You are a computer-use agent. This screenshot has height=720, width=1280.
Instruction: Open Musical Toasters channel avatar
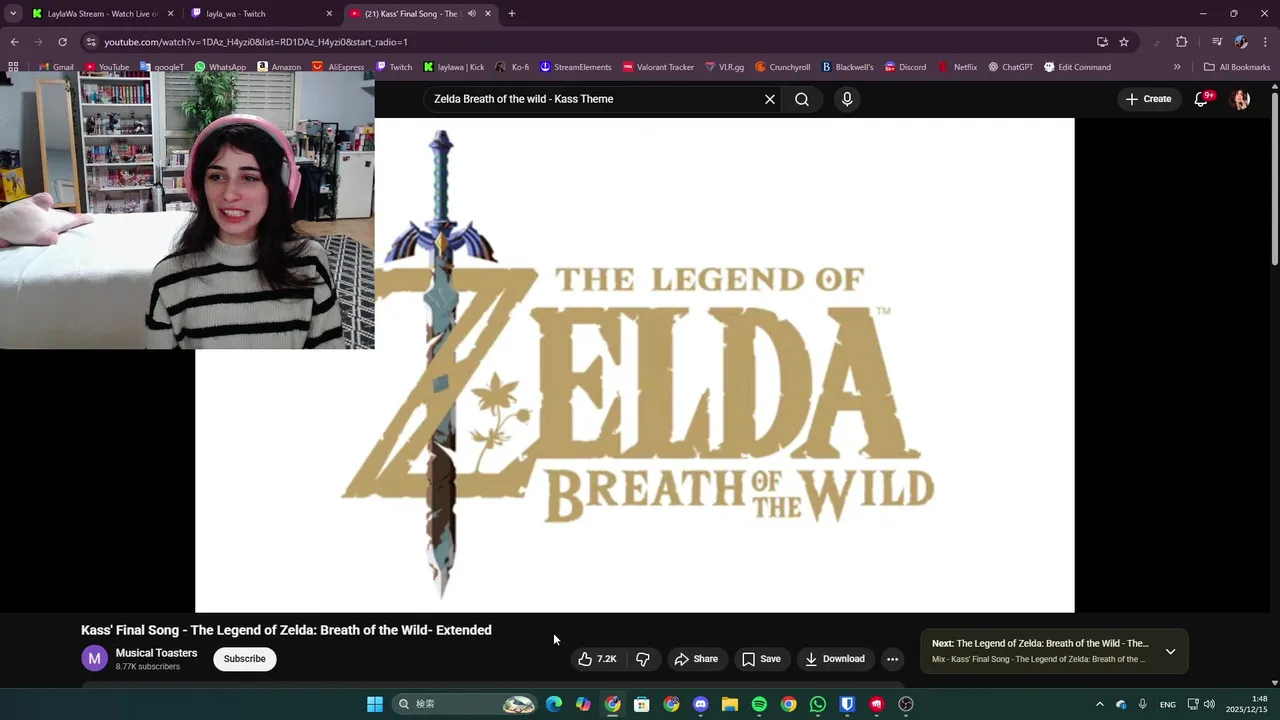click(x=94, y=659)
